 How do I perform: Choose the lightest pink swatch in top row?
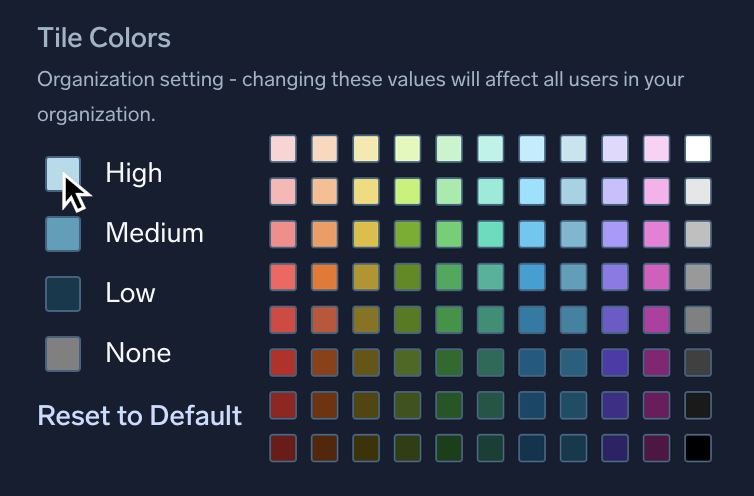(283, 149)
